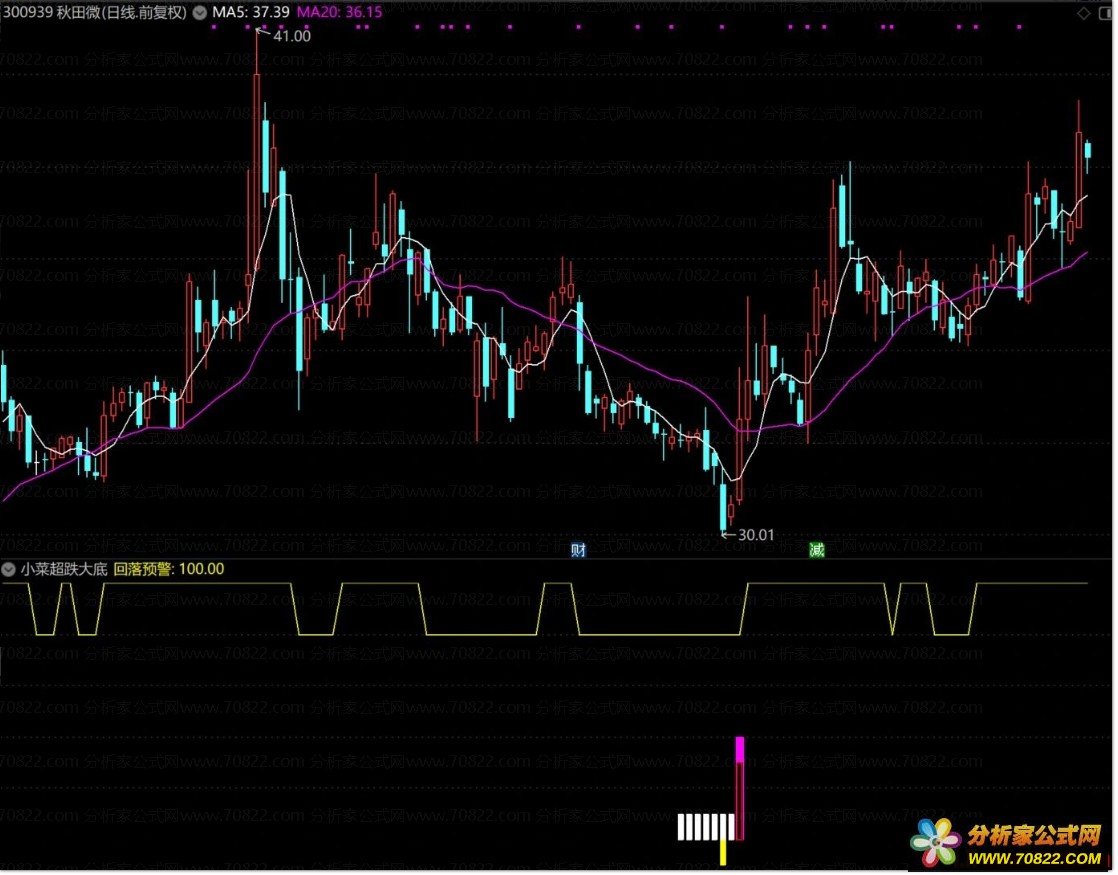Click the 小菜超跌大底 indicator name
This screenshot has width=1118, height=875.
tap(64, 569)
